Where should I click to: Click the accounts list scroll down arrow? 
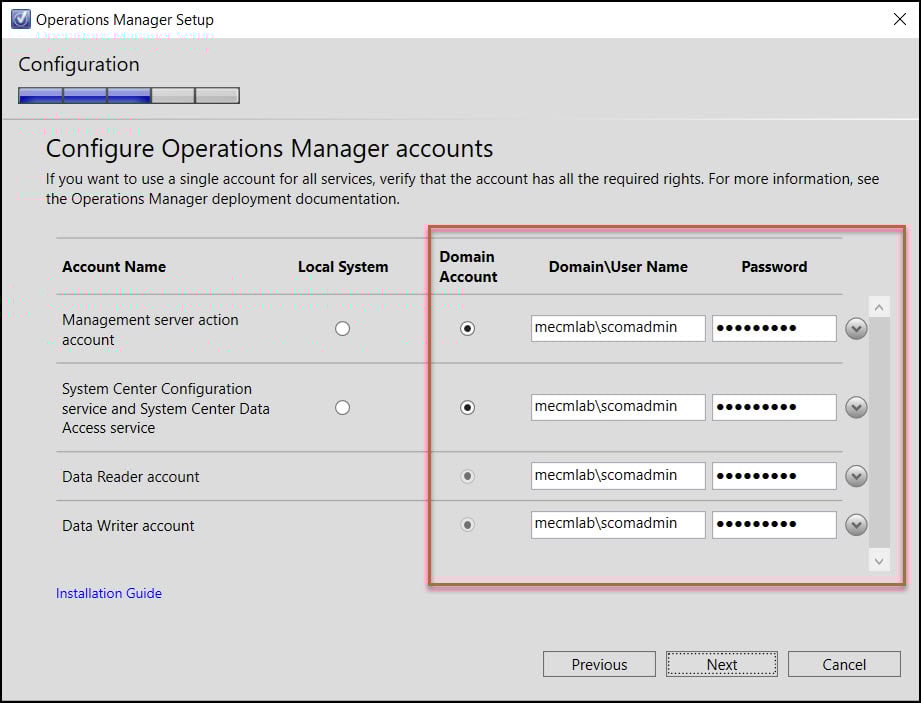coord(879,561)
